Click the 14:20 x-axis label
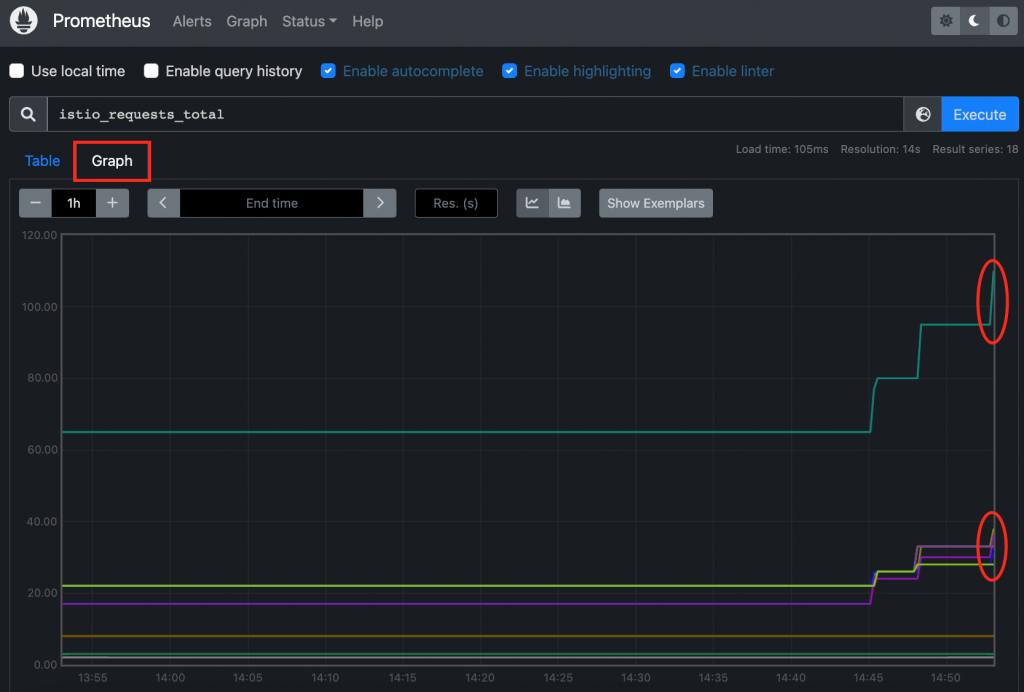This screenshot has width=1024, height=692. (x=480, y=678)
